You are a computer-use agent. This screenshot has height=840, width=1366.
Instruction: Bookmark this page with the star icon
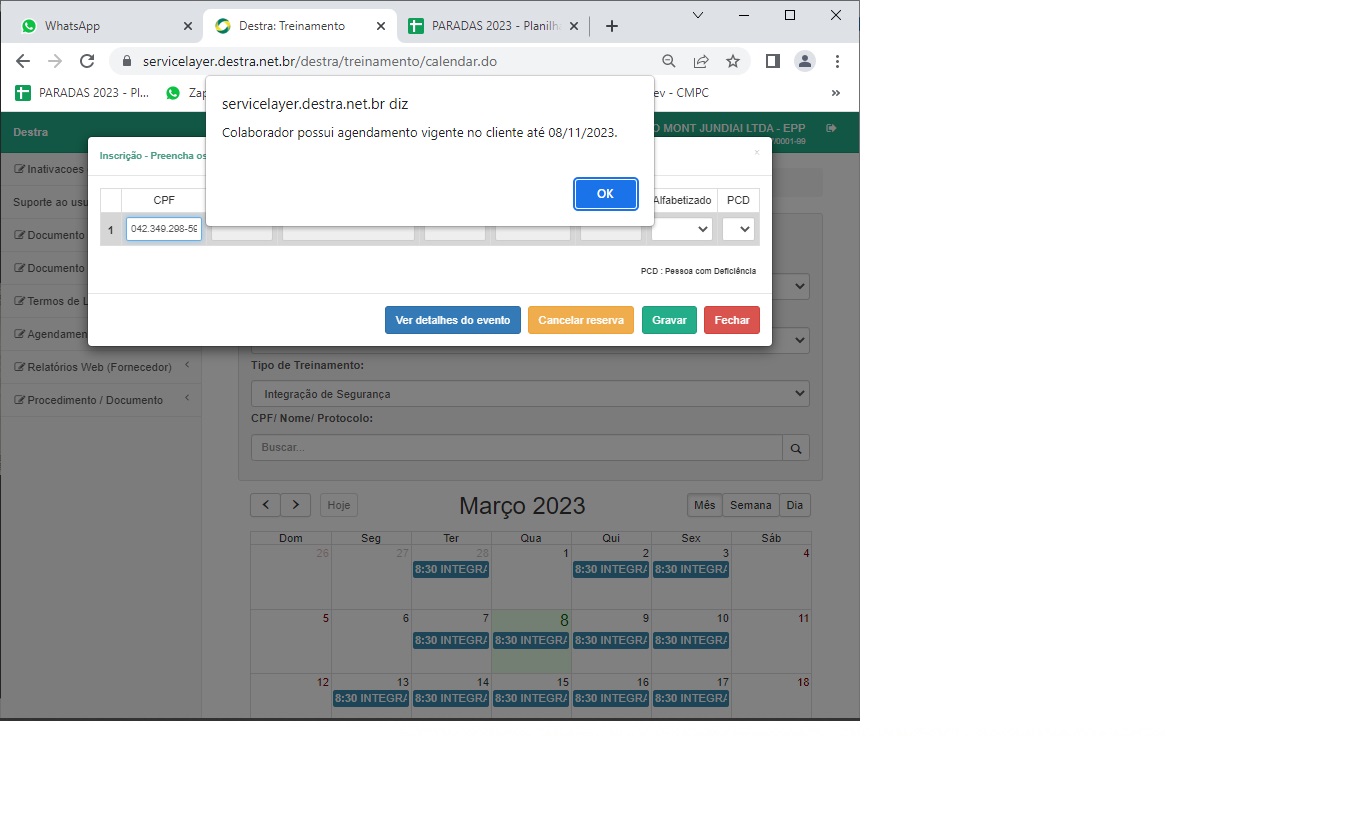pyautogui.click(x=733, y=61)
